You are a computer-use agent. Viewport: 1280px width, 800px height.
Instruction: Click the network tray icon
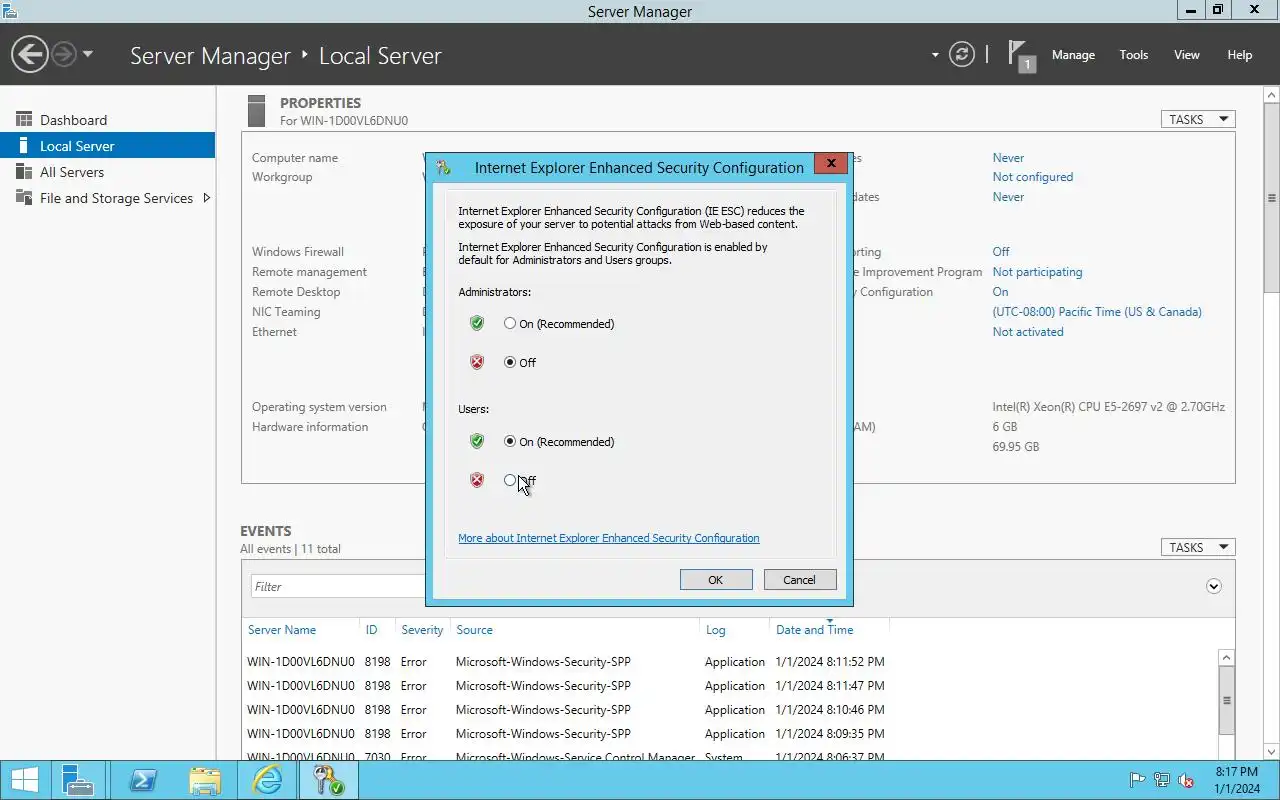tap(1162, 780)
